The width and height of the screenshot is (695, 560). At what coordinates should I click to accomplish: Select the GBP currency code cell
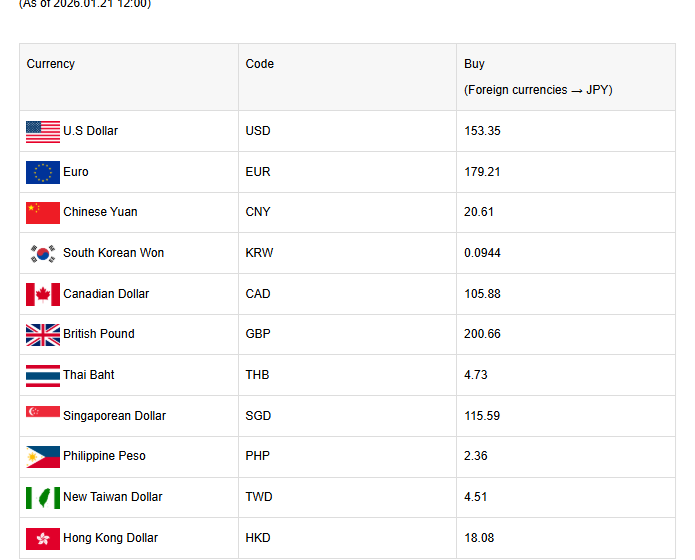tap(259, 334)
